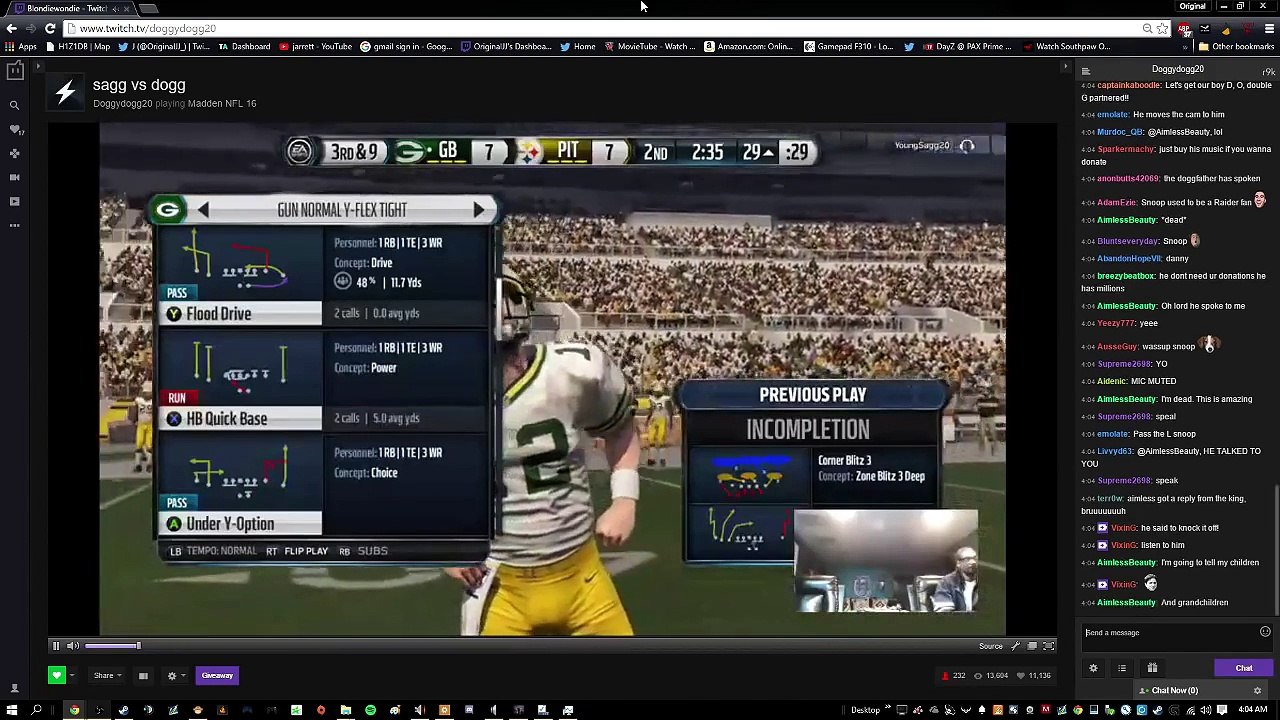Open the H1Z1DB | Map bookmark
The width and height of the screenshot is (1280, 720).
tap(78, 46)
